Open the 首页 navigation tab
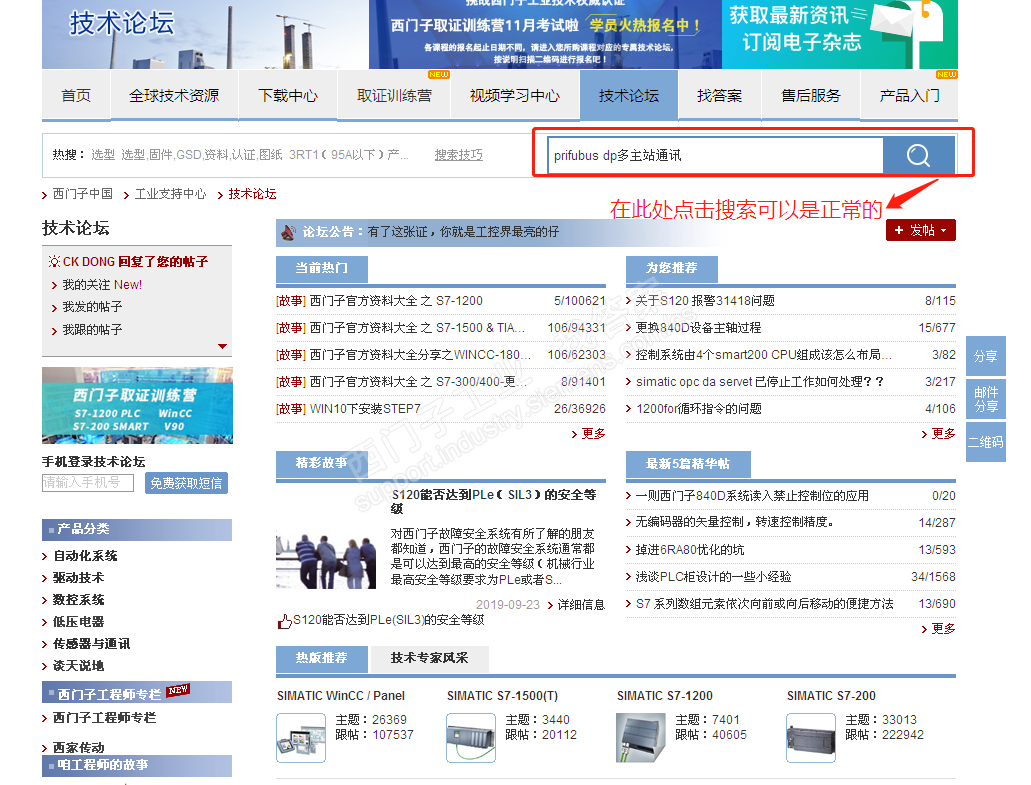 pyautogui.click(x=76, y=95)
